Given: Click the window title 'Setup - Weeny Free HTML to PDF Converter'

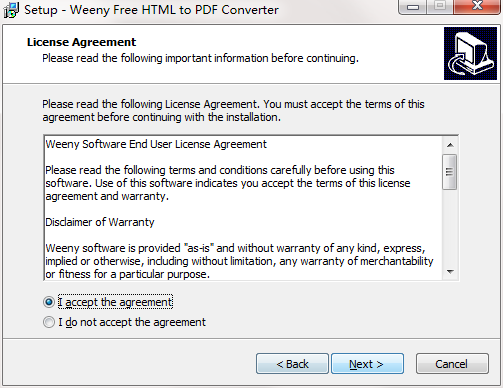Looking at the screenshot, I should 151,10.
